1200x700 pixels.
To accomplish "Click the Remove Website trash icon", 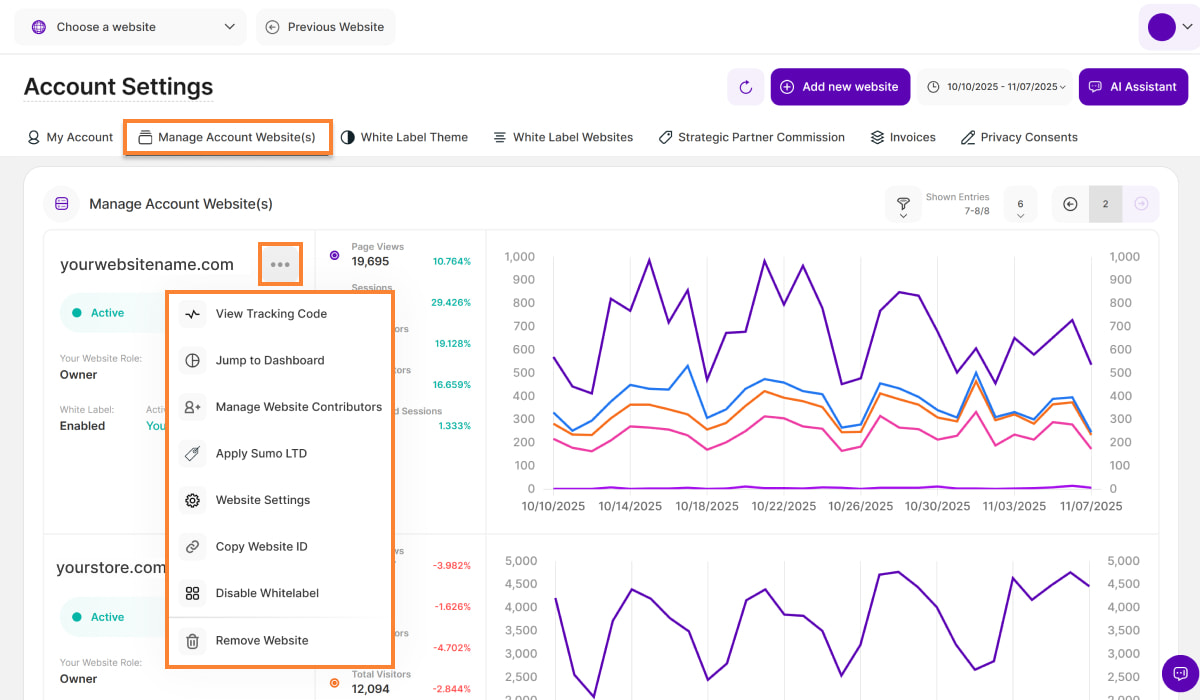I will click(193, 640).
